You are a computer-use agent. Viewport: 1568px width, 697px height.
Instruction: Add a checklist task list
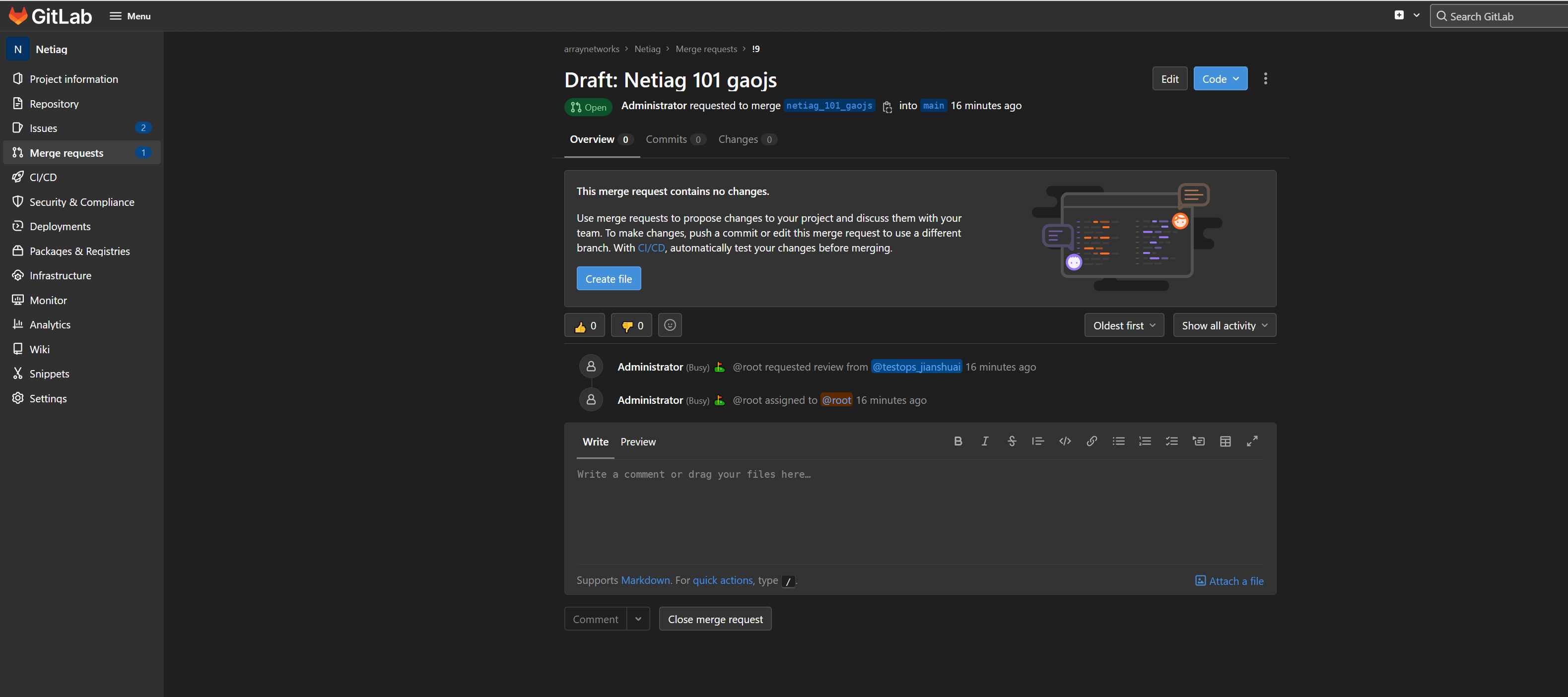pyautogui.click(x=1172, y=441)
